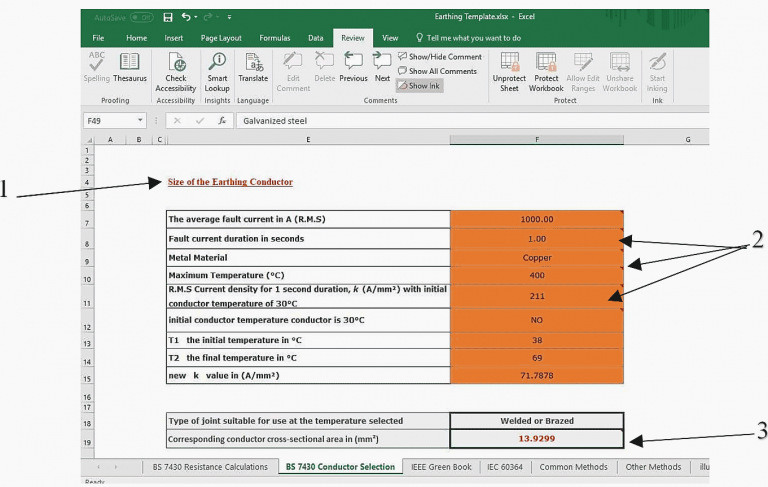768x487 pixels.
Task: Select the cross-sectional area cell 13.9299
Action: 537,438
